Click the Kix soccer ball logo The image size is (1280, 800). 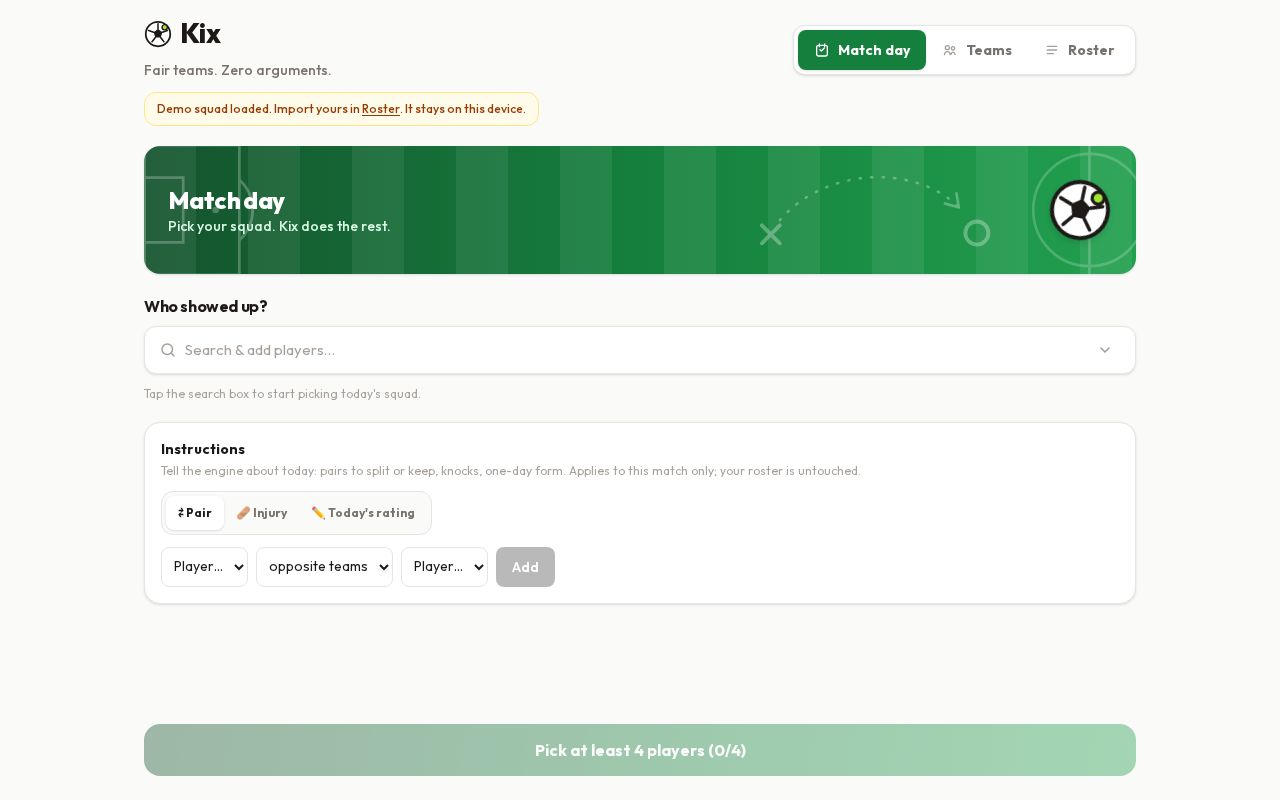coord(158,34)
